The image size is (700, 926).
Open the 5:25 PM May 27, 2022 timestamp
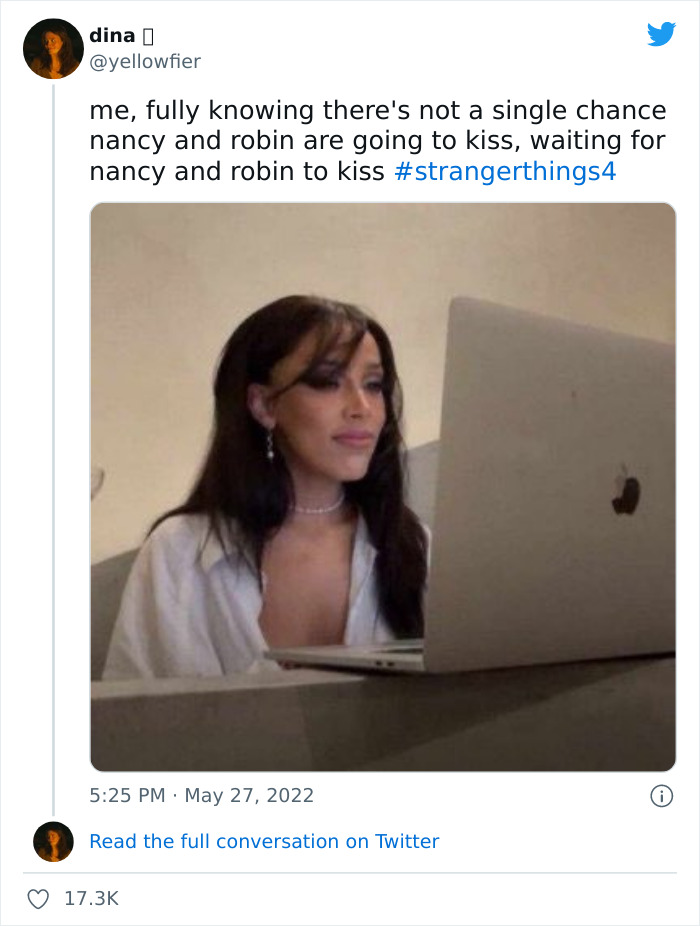(x=201, y=796)
